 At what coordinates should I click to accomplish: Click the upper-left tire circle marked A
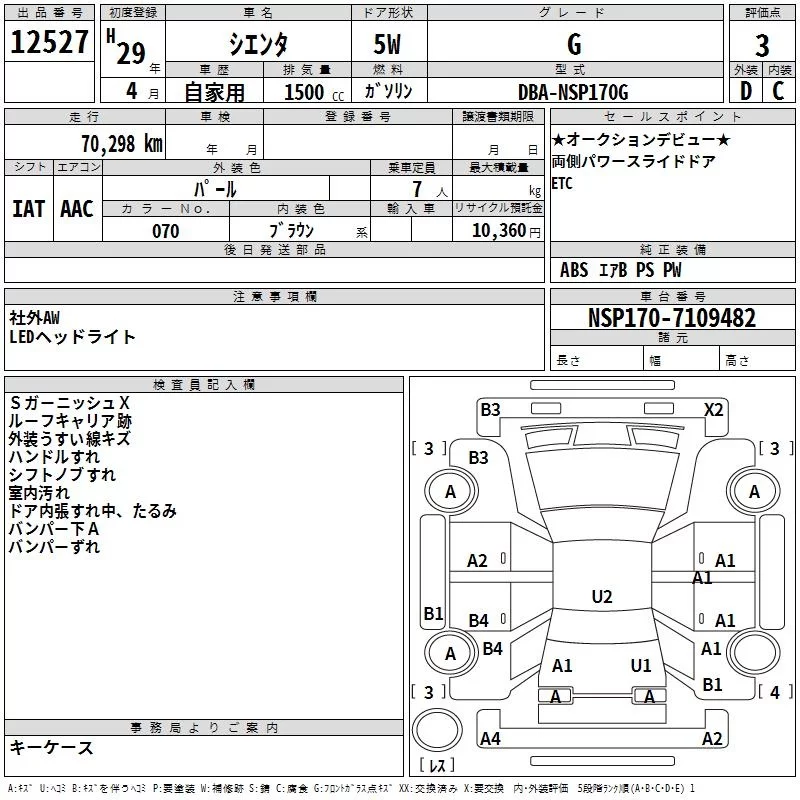450,491
